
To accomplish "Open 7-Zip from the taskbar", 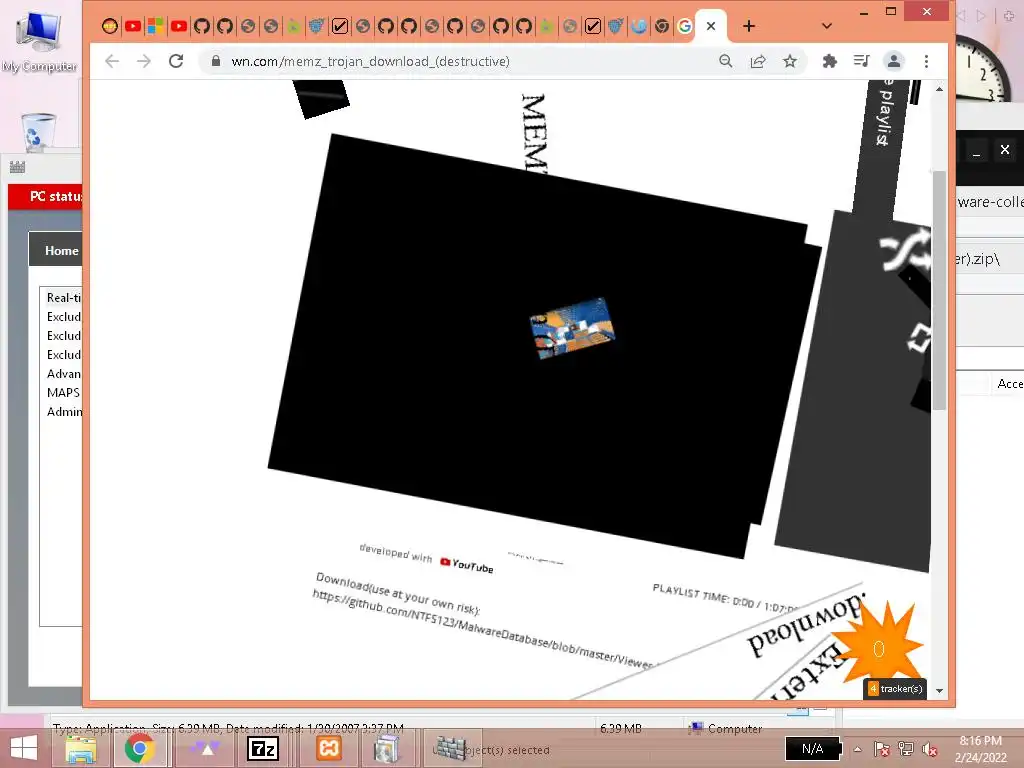I will 263,748.
